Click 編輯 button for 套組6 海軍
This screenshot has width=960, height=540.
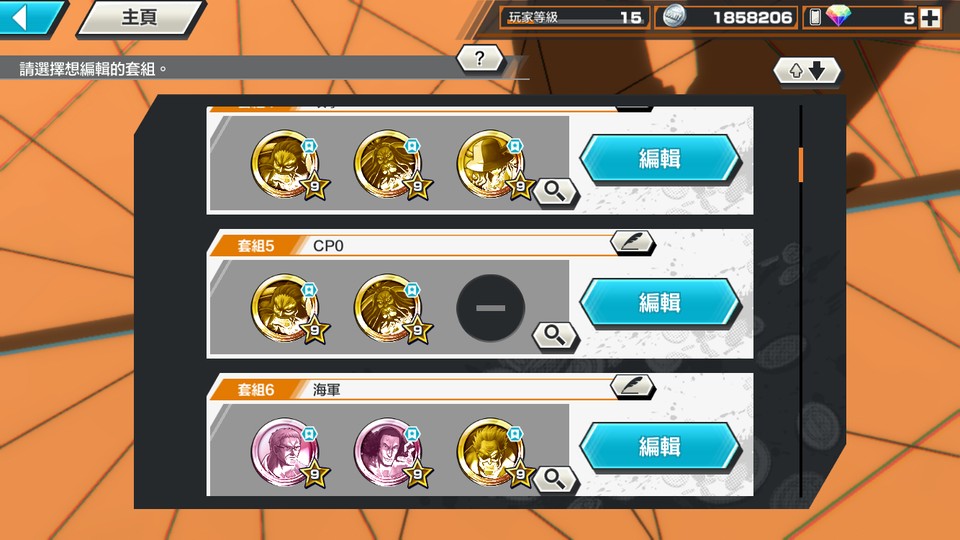point(660,446)
